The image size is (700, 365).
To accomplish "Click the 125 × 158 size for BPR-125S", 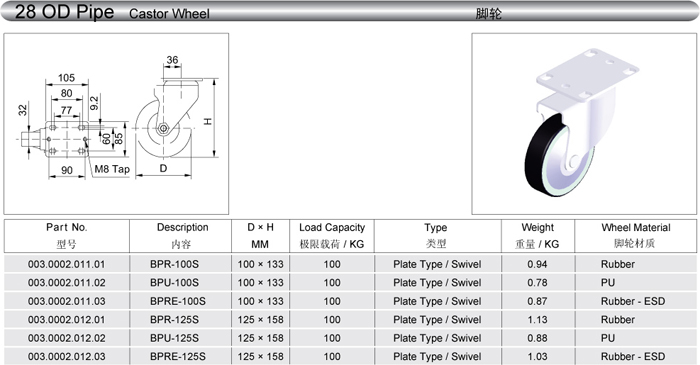I will click(260, 319).
